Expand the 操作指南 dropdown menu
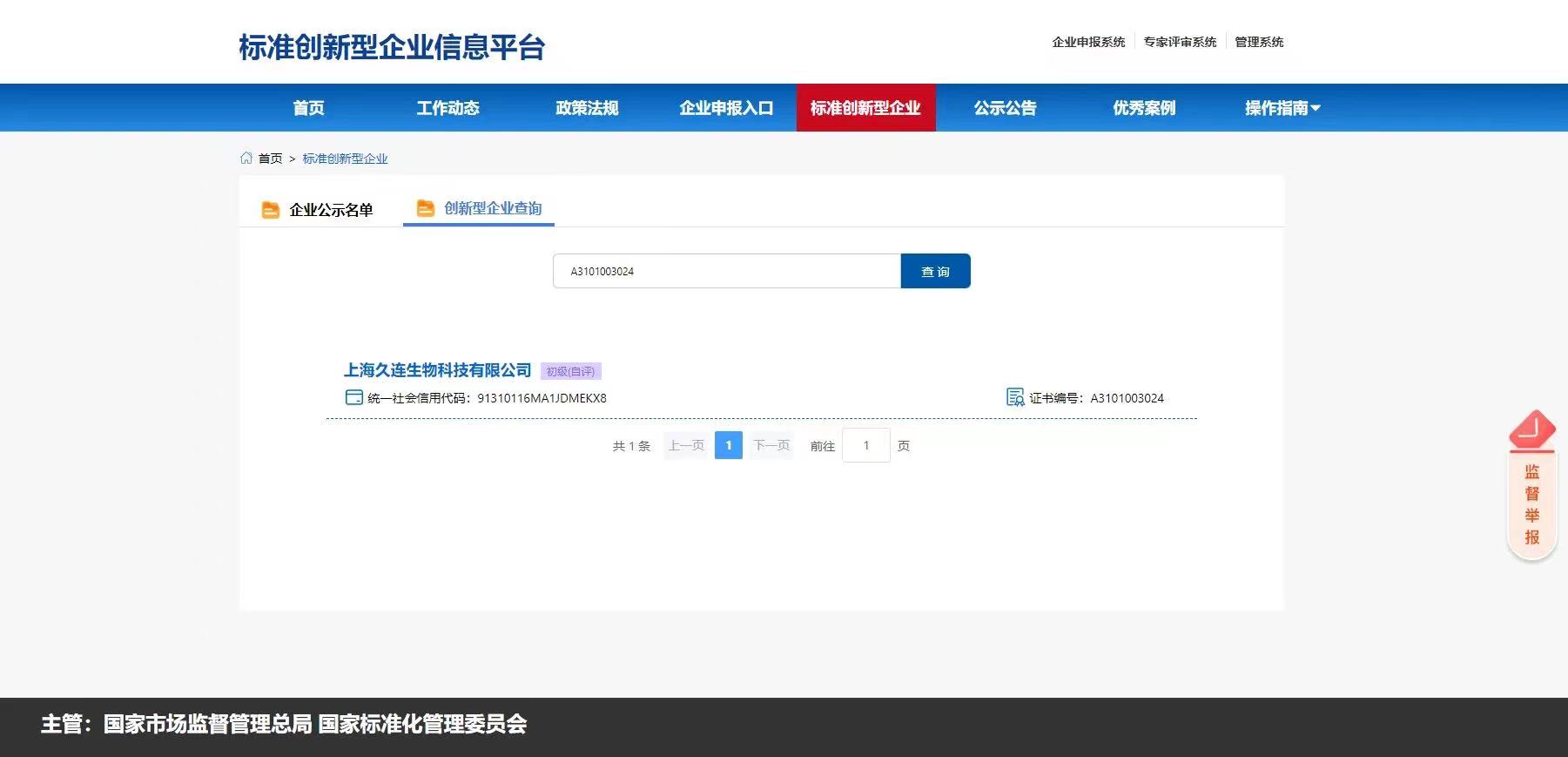The image size is (1568, 757). (x=1282, y=108)
